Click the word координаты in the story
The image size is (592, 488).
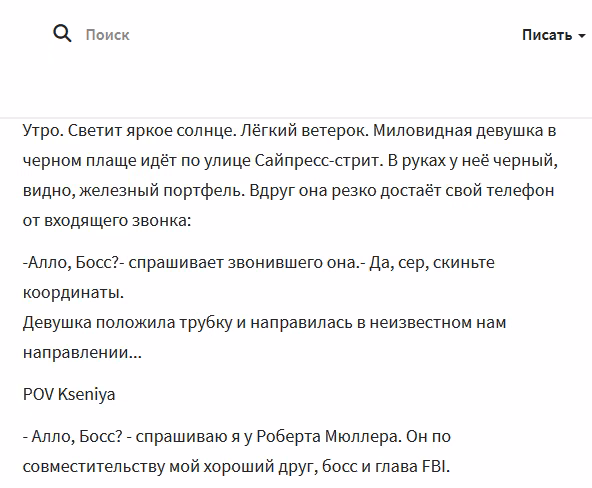click(x=71, y=292)
